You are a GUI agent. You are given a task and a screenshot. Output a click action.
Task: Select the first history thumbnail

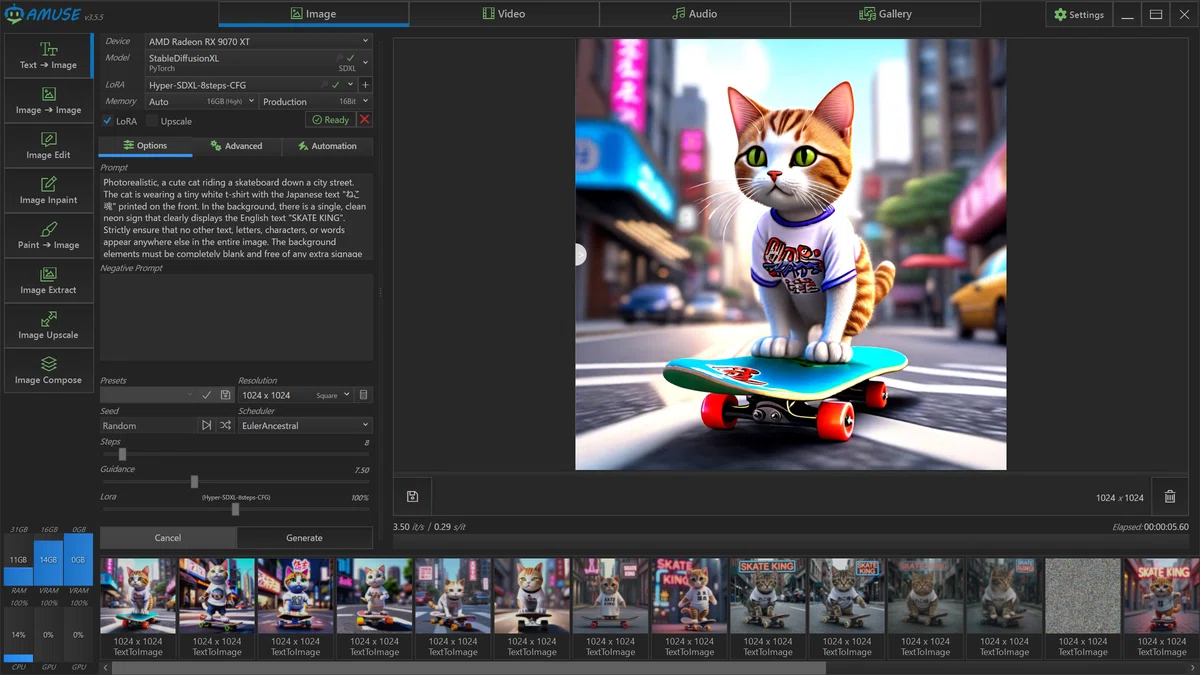click(138, 608)
